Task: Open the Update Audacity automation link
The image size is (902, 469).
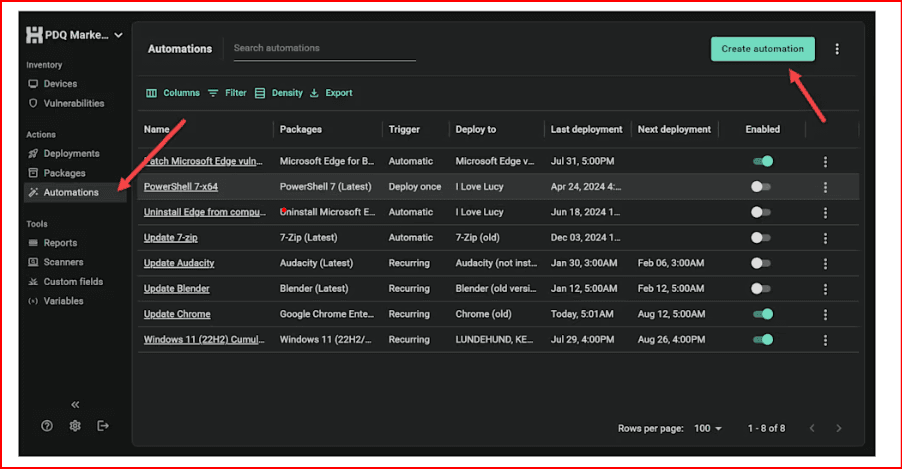Action: [x=179, y=263]
